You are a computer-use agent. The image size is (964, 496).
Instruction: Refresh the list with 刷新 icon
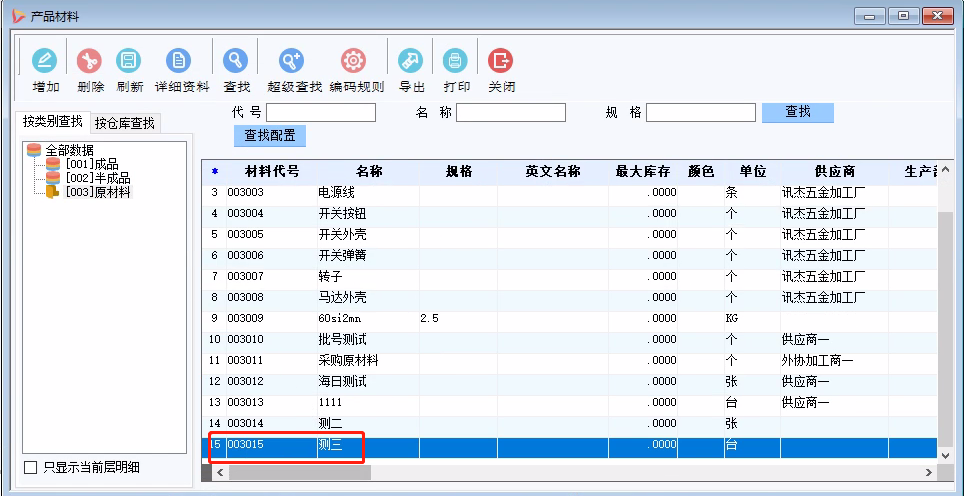pyautogui.click(x=128, y=61)
